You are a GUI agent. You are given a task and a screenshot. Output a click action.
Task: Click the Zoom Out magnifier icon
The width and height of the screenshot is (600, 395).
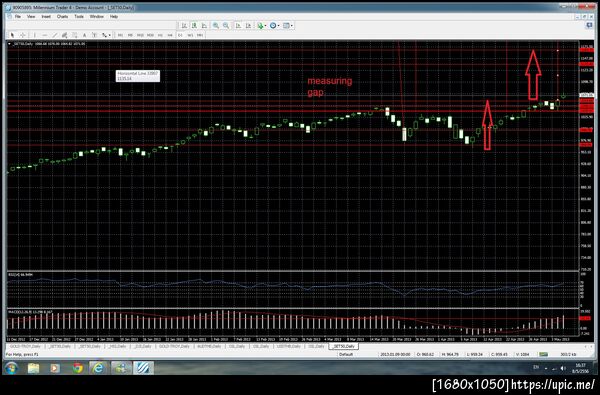pyautogui.click(x=226, y=26)
